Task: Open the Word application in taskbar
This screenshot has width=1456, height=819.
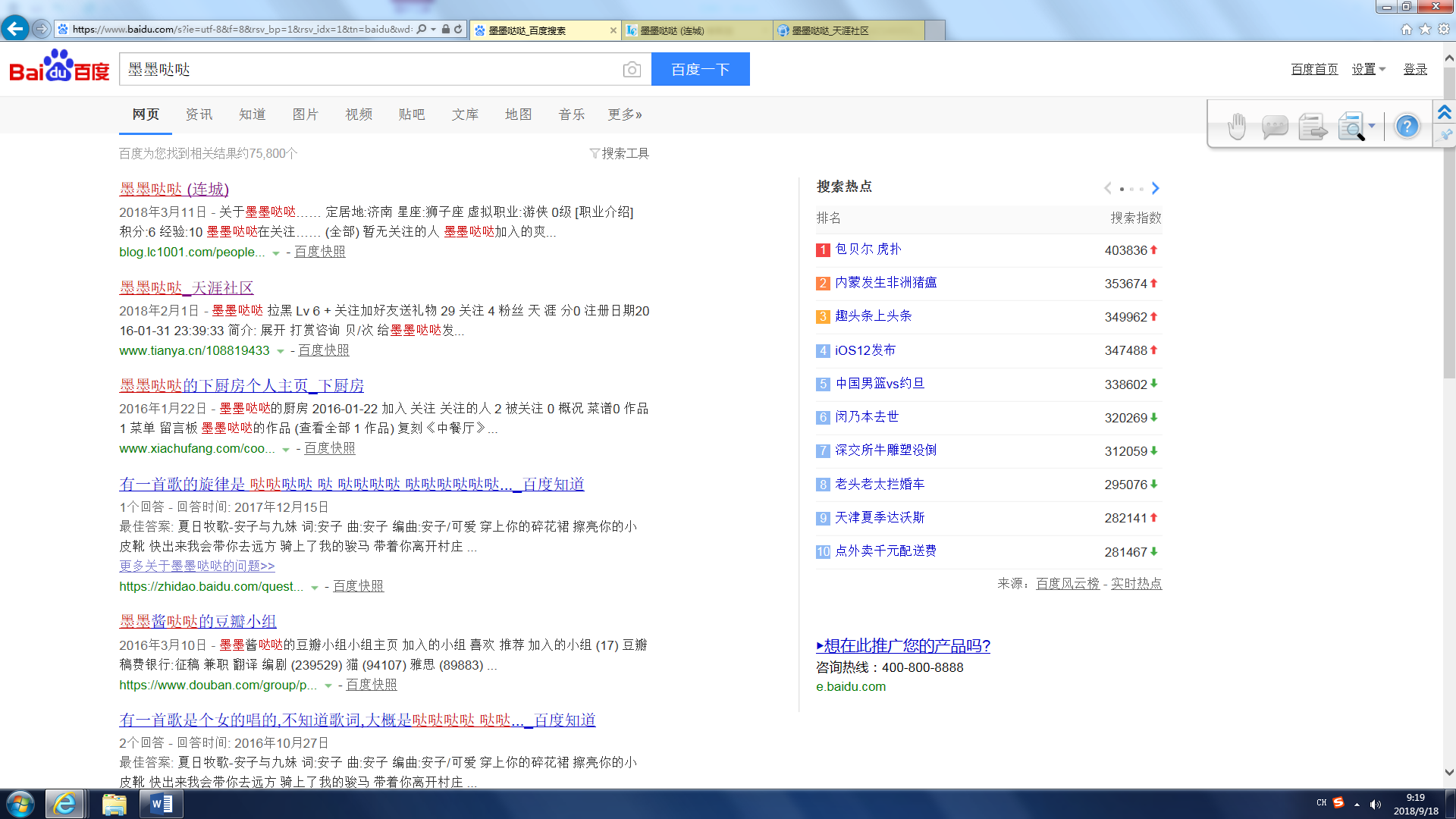Action: tap(162, 804)
